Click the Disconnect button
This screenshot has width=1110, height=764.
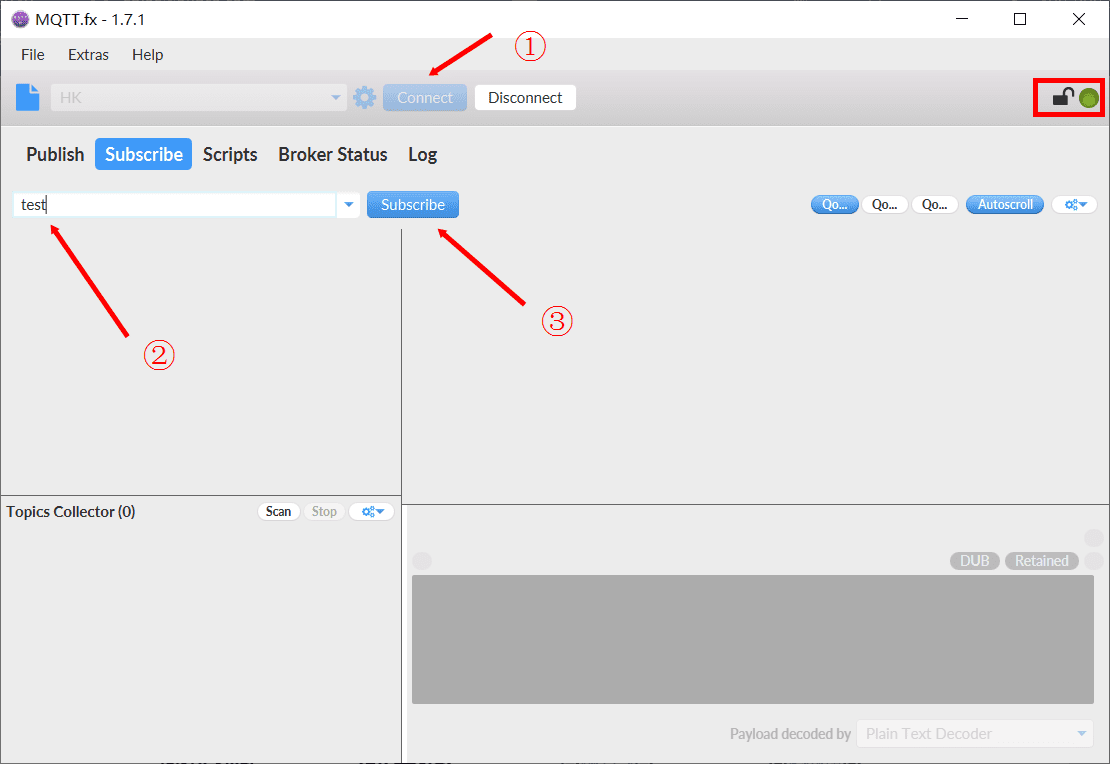coord(525,98)
